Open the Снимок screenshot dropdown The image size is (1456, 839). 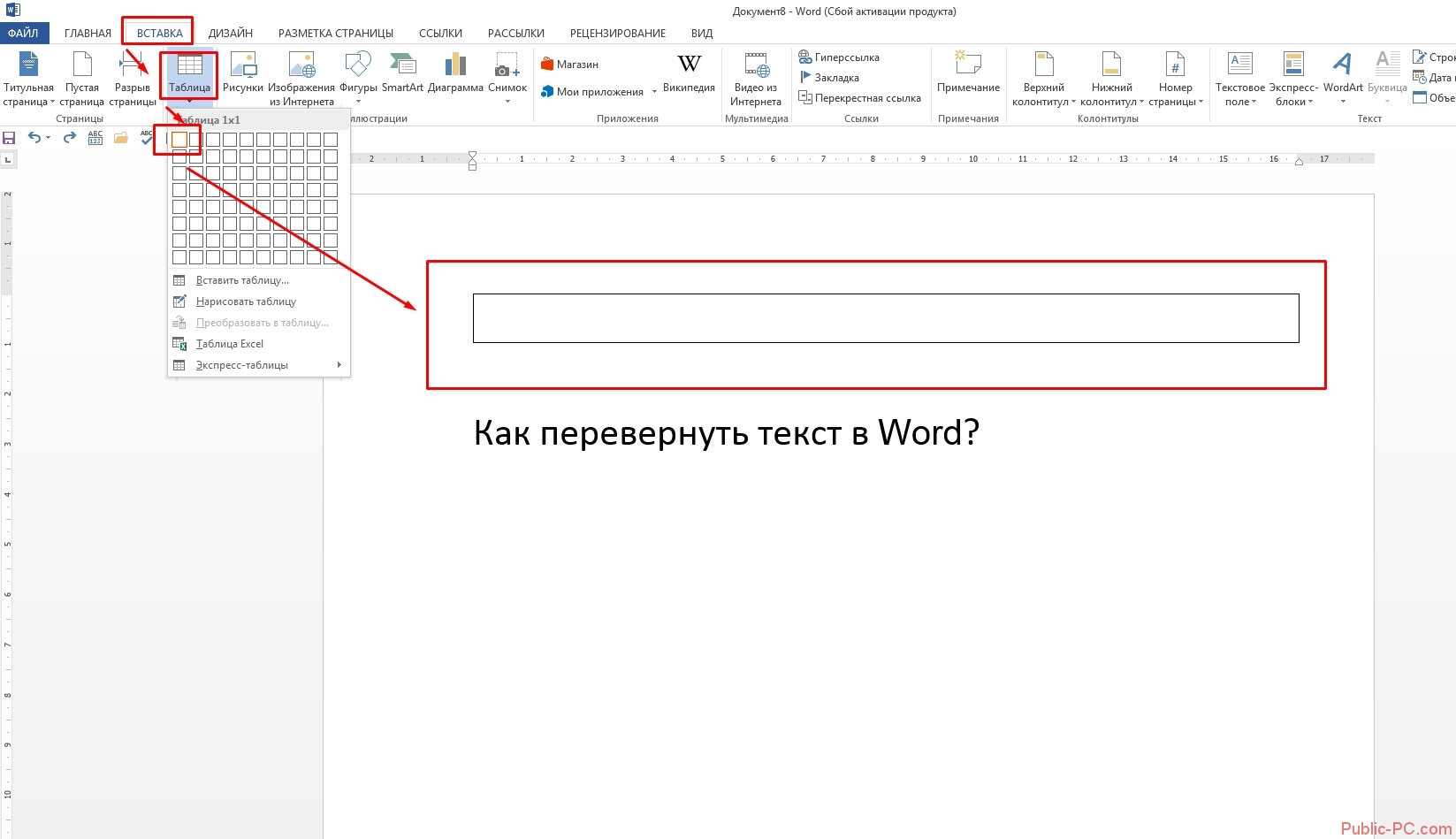[x=507, y=78]
